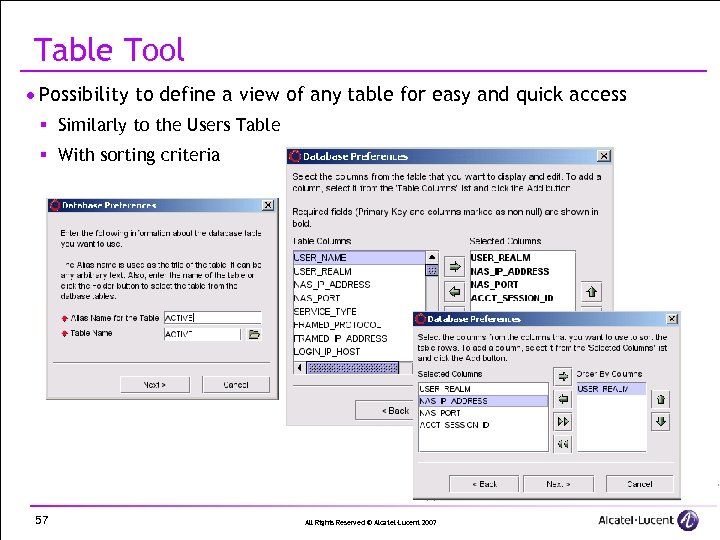Viewport: 720px width, 540px height.
Task: Click the remove arrow in the sorting dialog
Action: pos(563,399)
